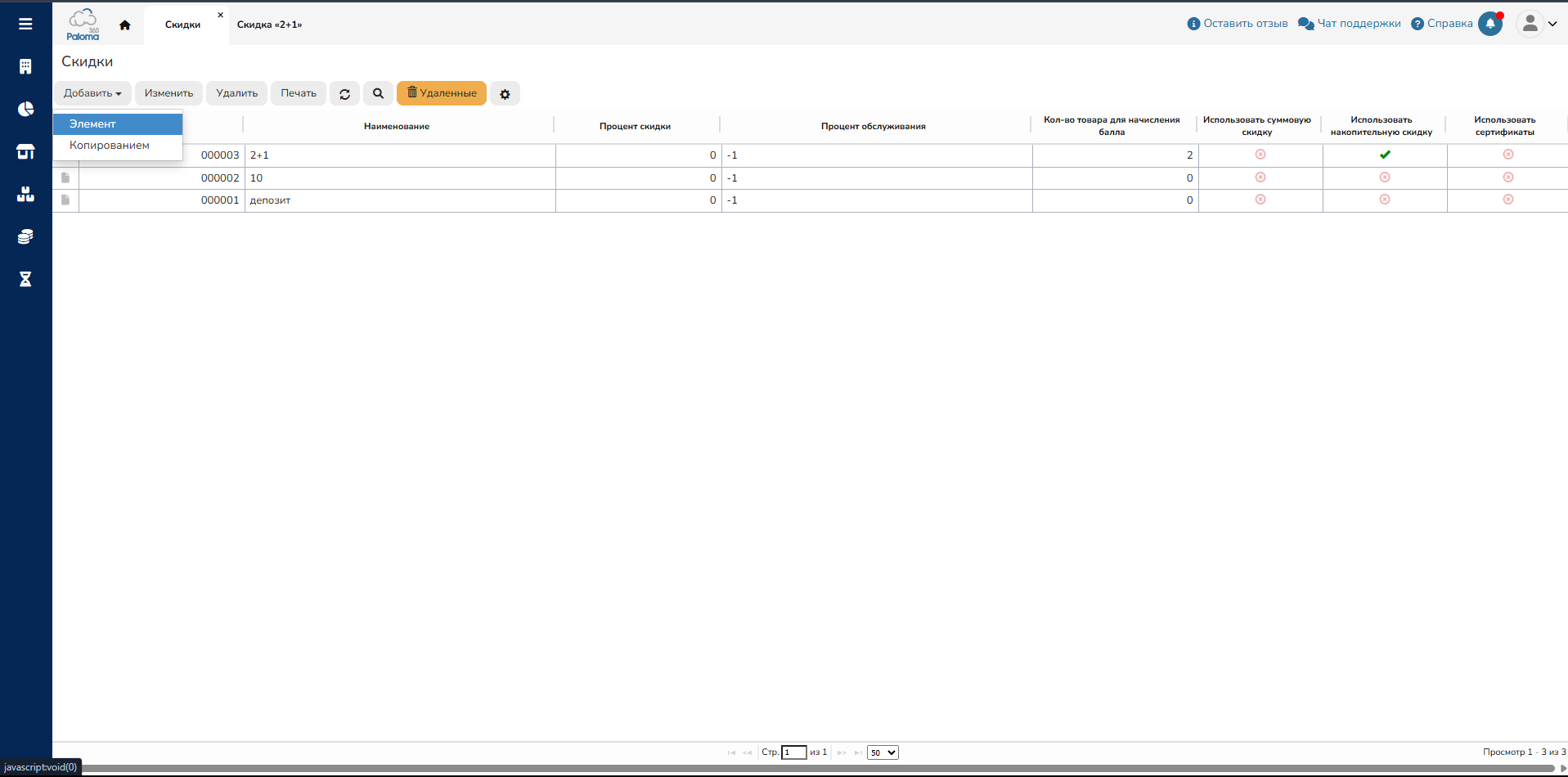This screenshot has height=777, width=1568.
Task: Open the pie chart reports icon
Action: point(25,109)
